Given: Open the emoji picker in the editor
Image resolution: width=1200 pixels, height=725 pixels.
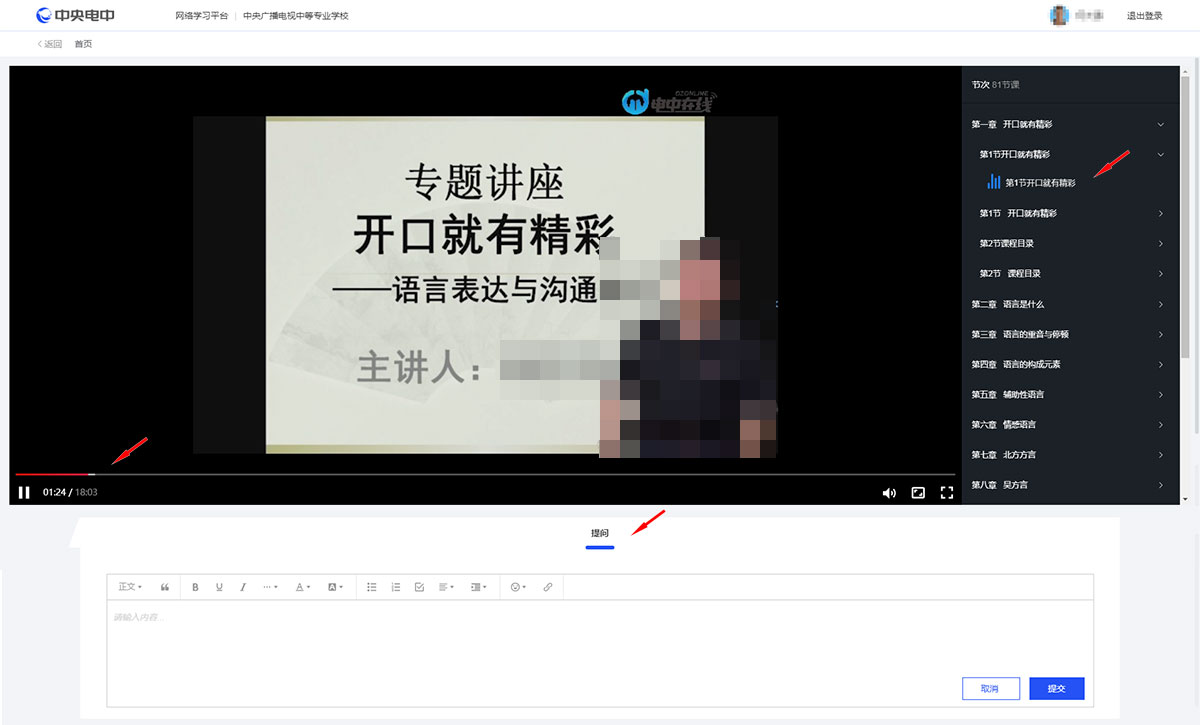Looking at the screenshot, I should tap(514, 587).
